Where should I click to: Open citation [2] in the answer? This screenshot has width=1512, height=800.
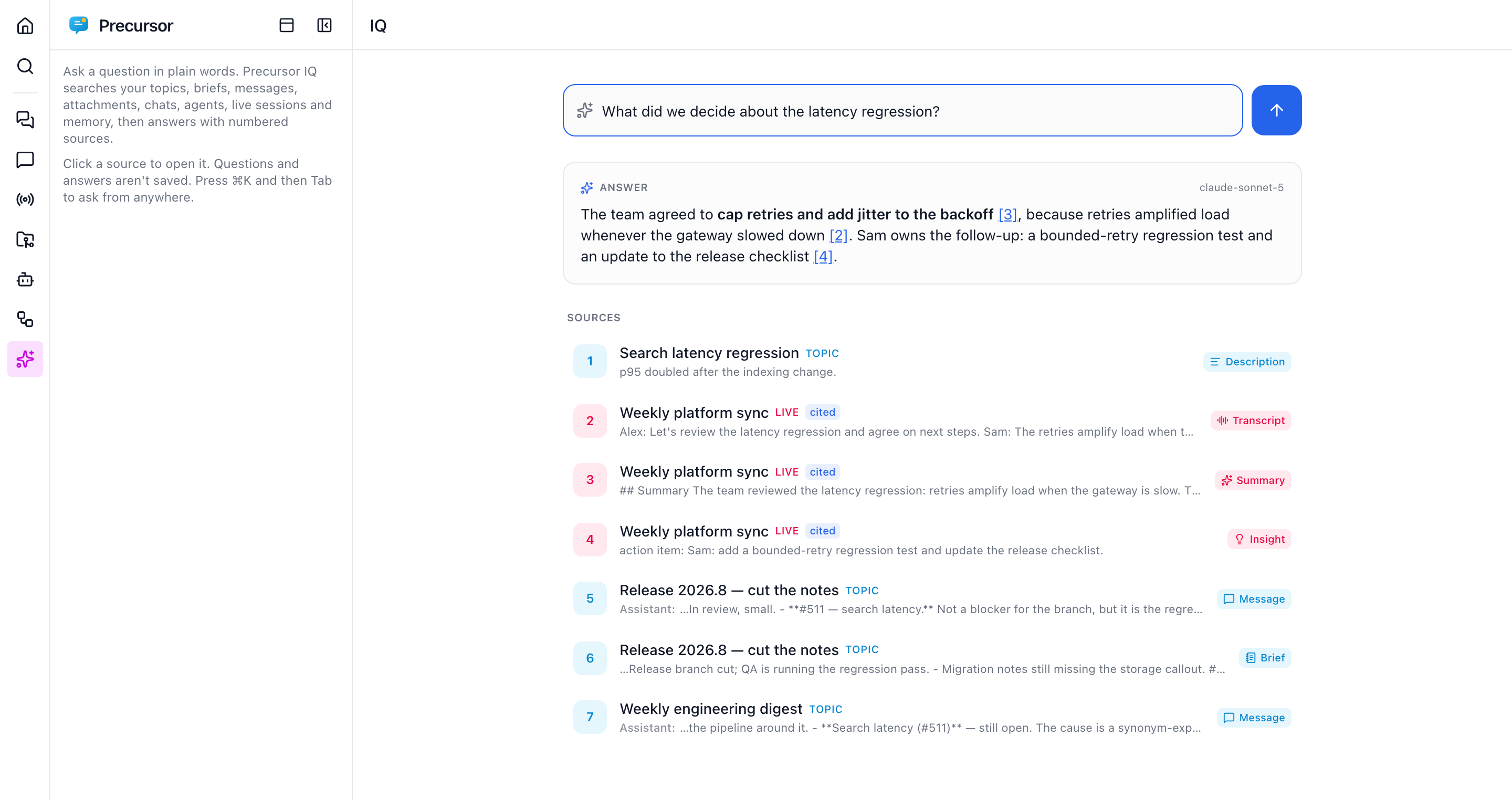pyautogui.click(x=838, y=236)
